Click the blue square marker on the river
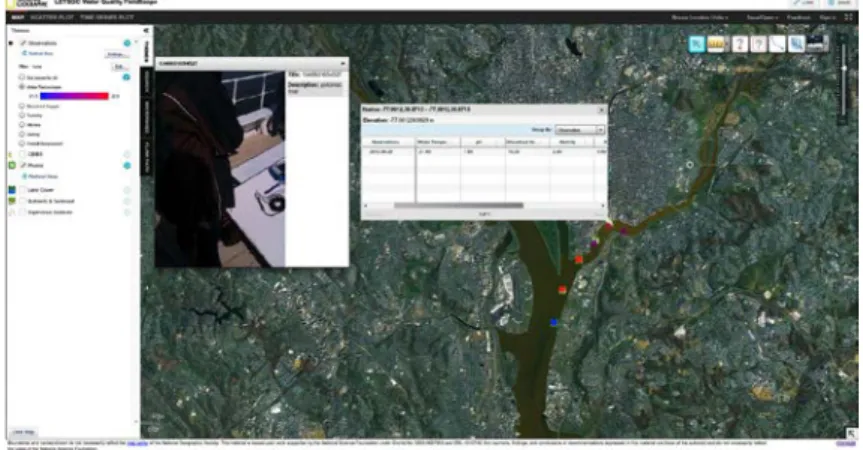This screenshot has height=450, width=863. 554,322
